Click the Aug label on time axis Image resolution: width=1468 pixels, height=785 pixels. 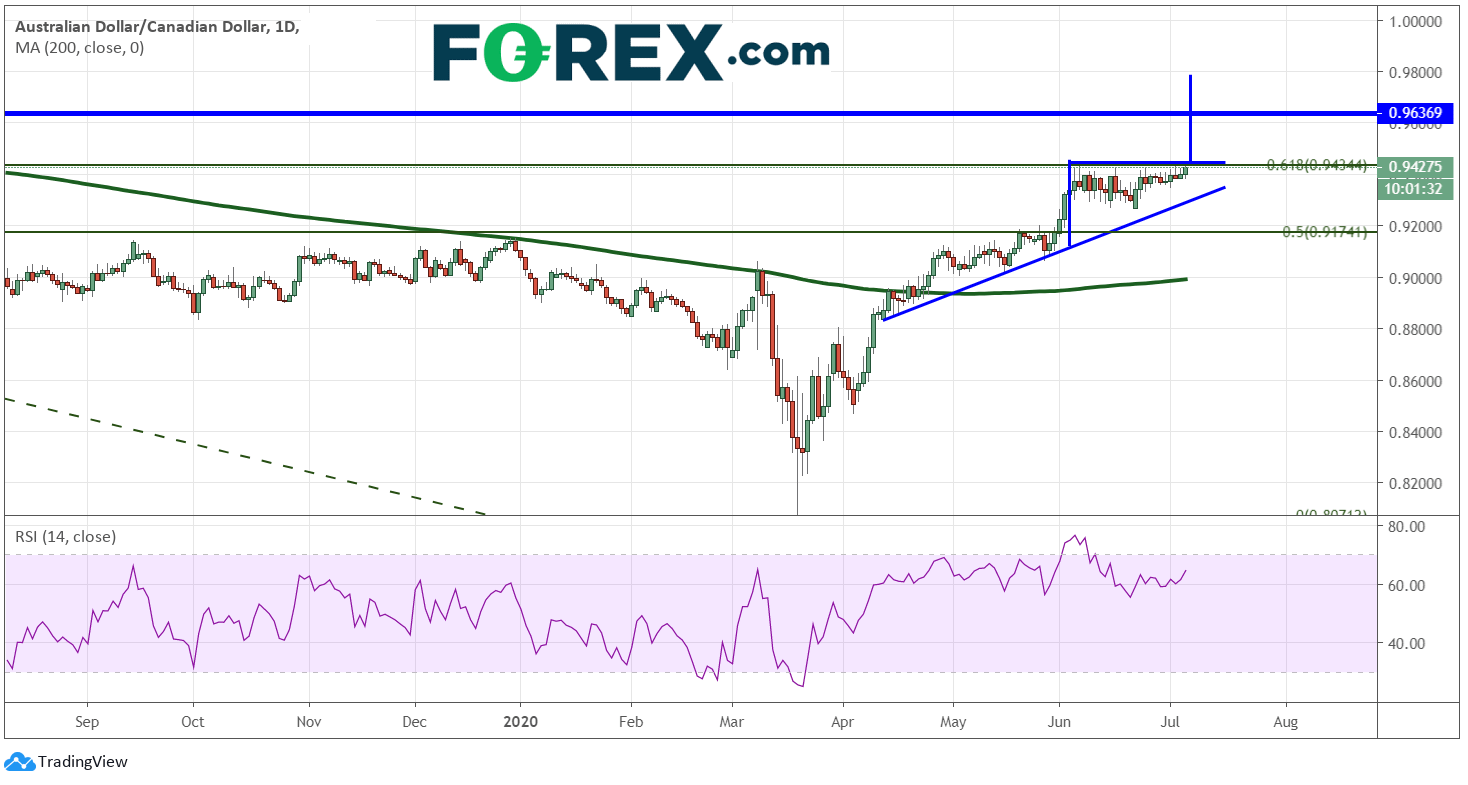click(x=1286, y=721)
